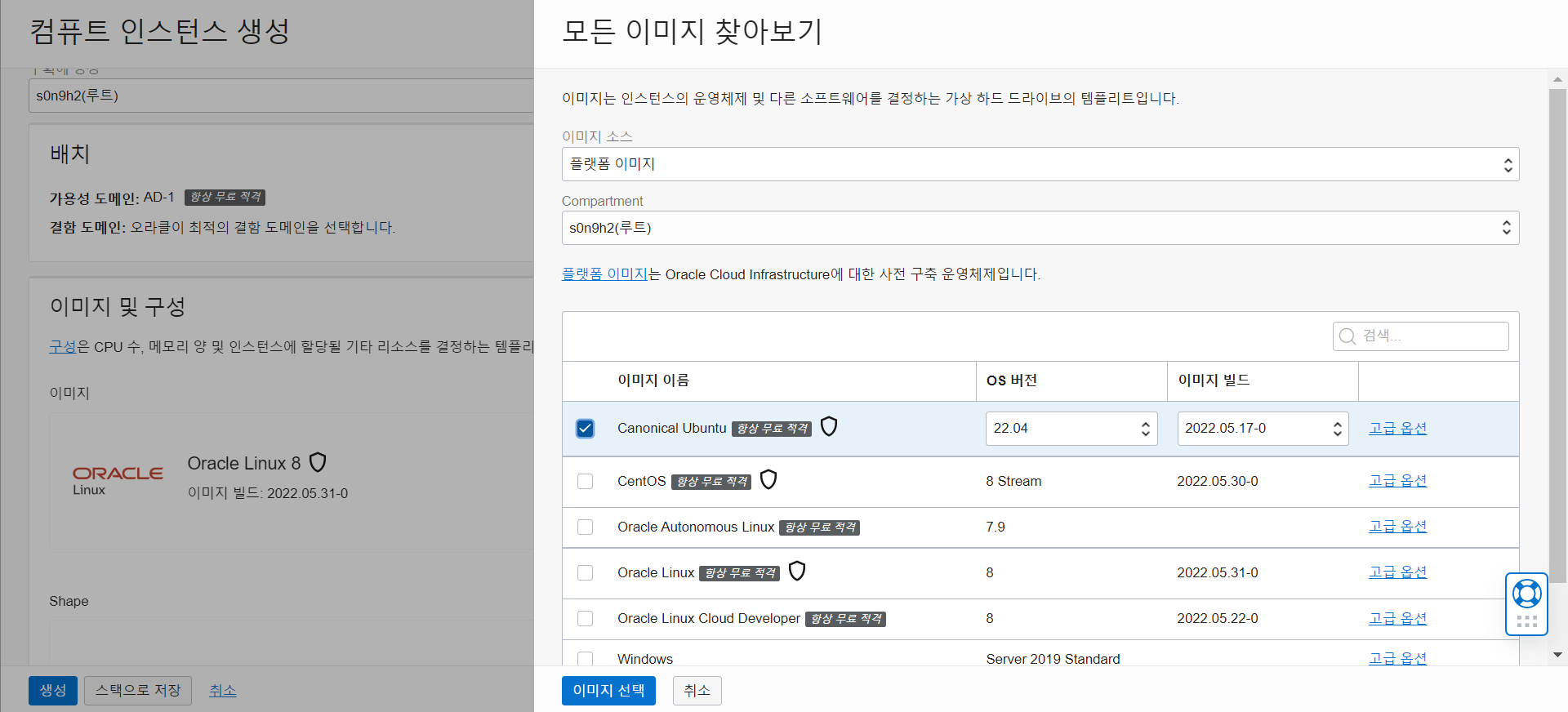Open 고급 옵션 for Oracle Linux Cloud Developer

coord(1397,619)
